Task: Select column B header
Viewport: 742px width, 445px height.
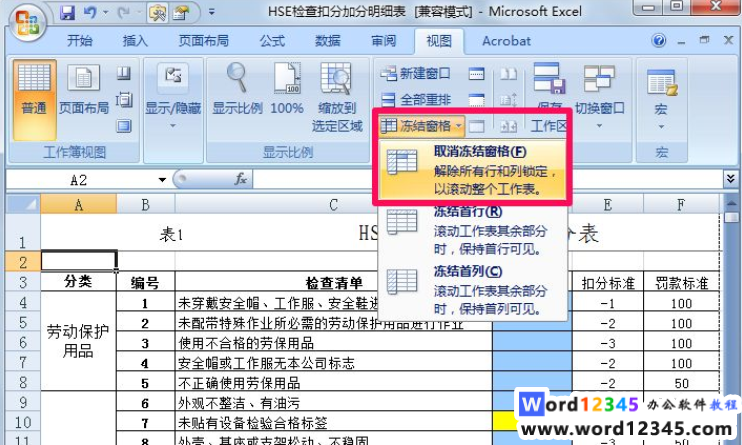Action: pos(145,205)
